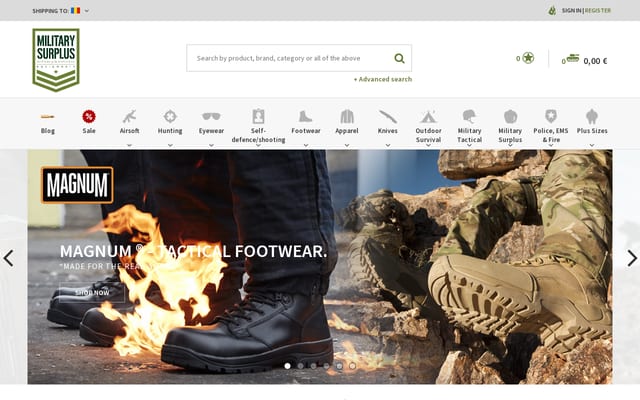Click the Plus Sizes icon
This screenshot has width=640, height=400.
coord(592,117)
